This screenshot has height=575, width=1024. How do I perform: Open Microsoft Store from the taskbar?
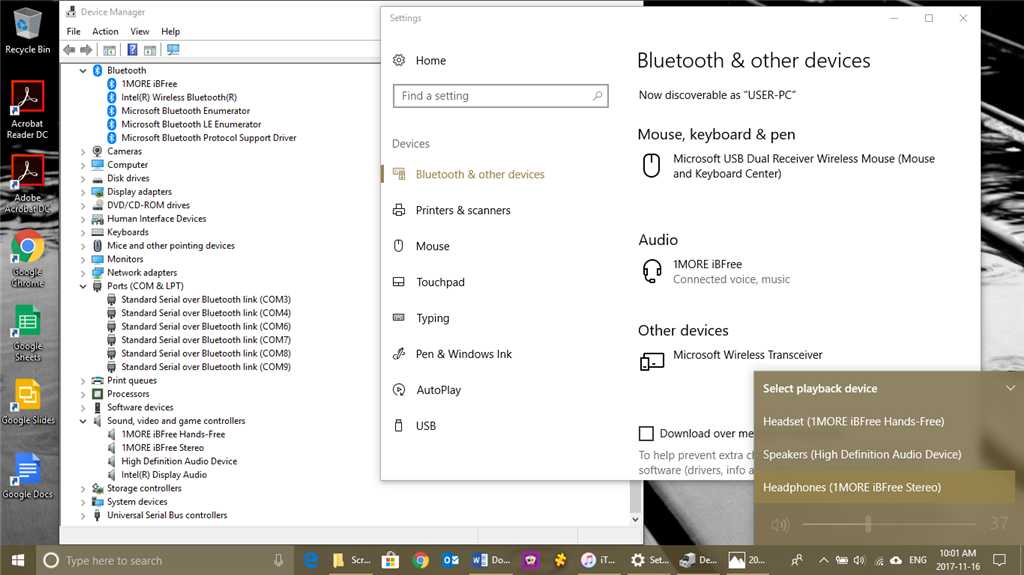pos(391,560)
